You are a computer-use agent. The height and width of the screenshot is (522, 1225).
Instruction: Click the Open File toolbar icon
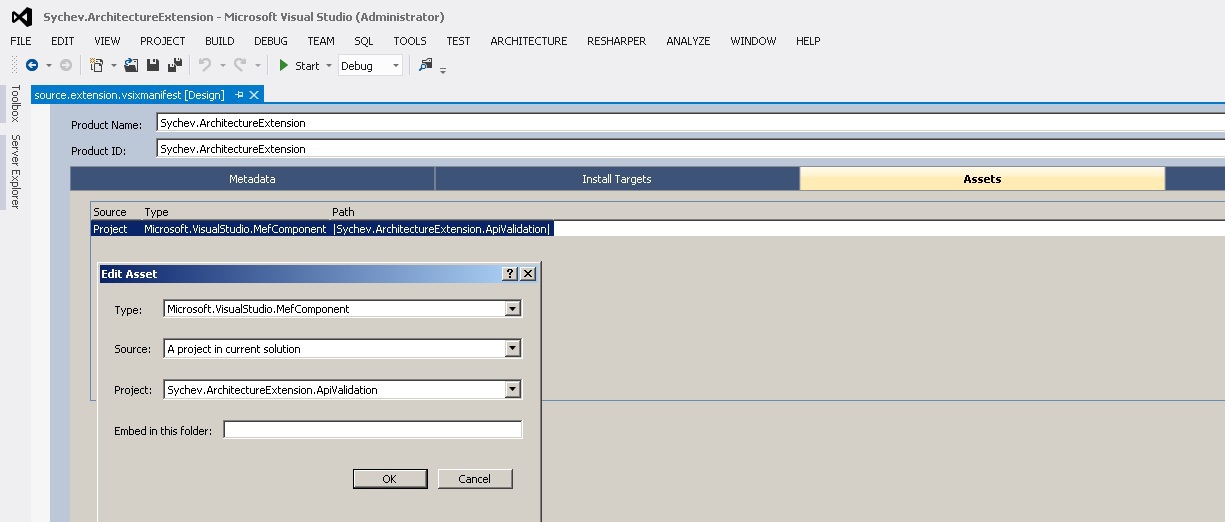[131, 65]
